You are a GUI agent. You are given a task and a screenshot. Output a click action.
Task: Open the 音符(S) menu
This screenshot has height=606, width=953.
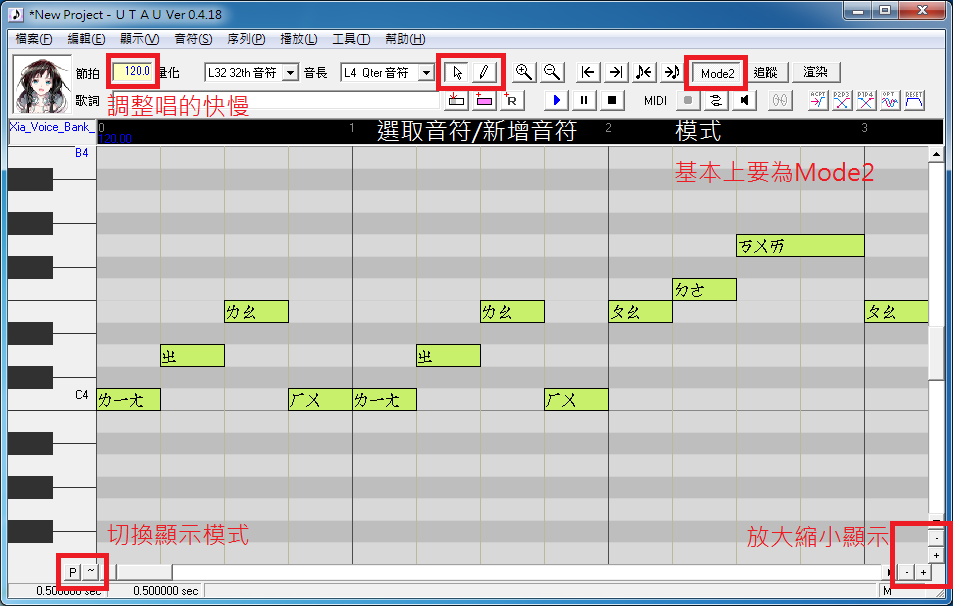click(193, 39)
